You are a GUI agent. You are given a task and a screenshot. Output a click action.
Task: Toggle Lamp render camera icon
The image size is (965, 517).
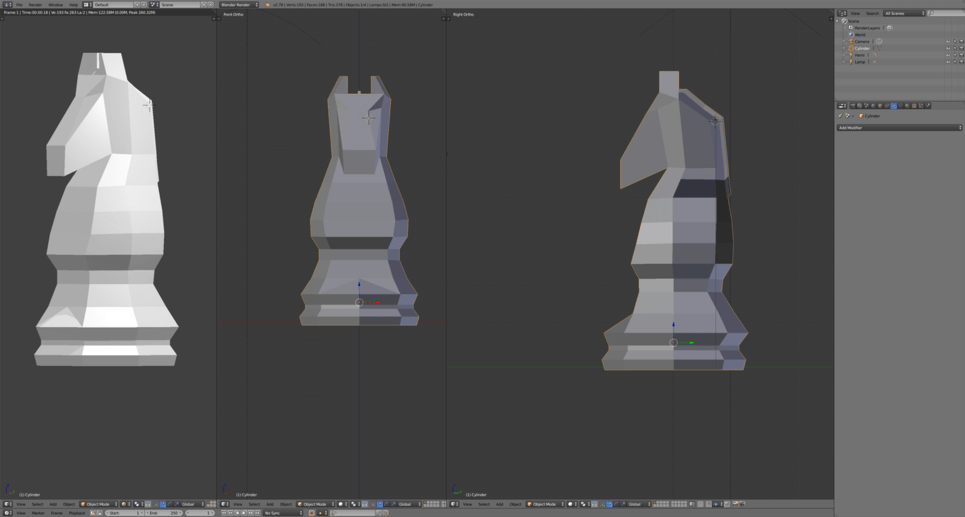click(x=961, y=62)
